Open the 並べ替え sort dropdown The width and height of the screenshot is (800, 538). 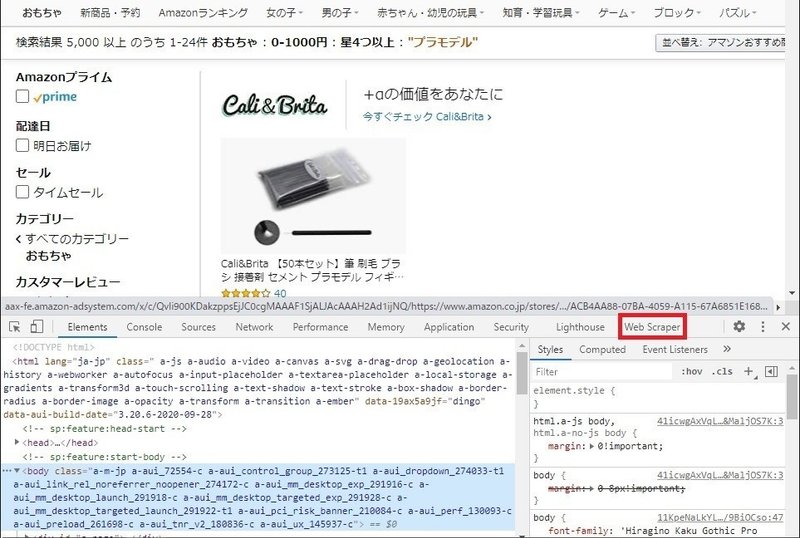point(720,42)
